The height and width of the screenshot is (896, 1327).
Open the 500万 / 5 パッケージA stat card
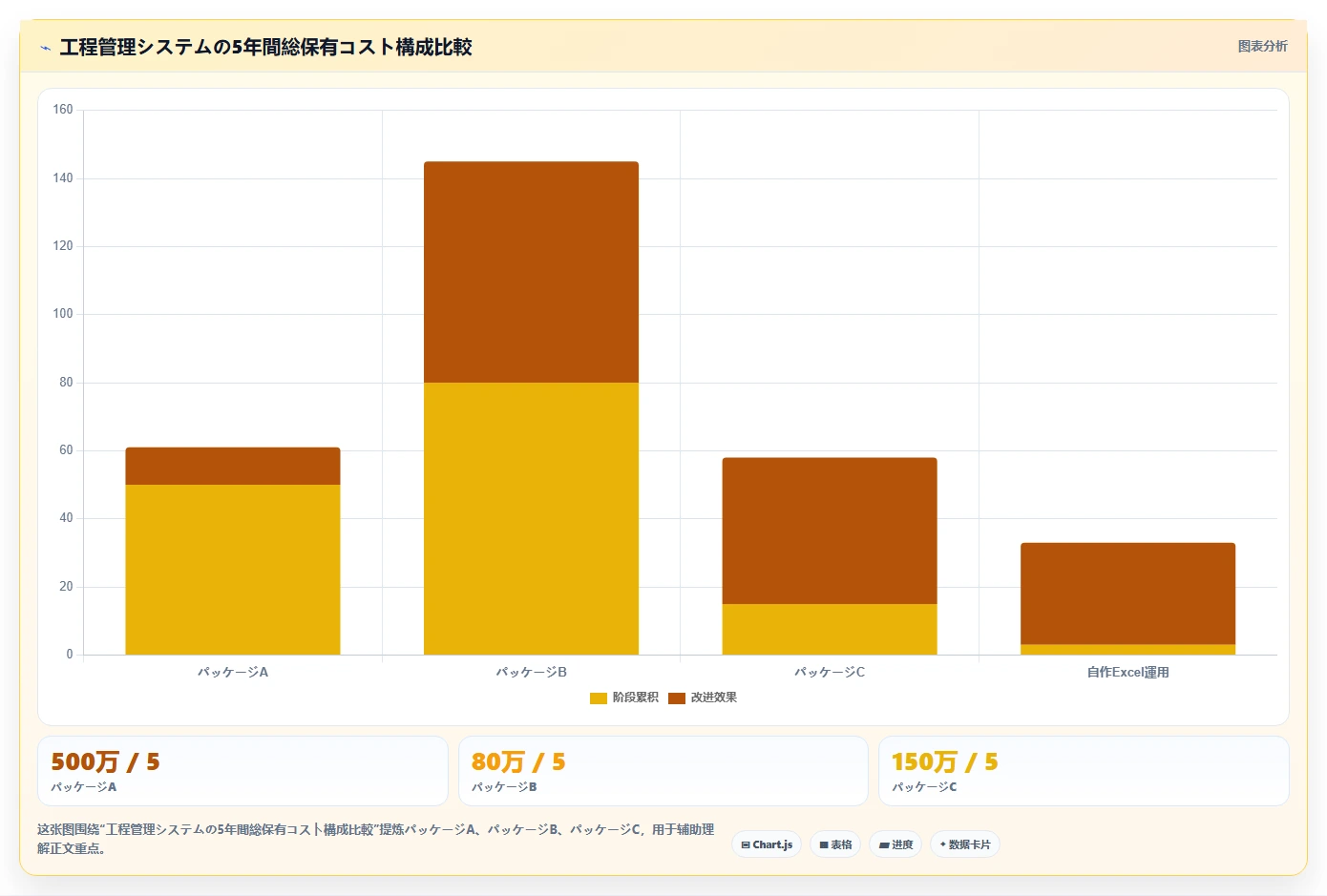click(242, 771)
